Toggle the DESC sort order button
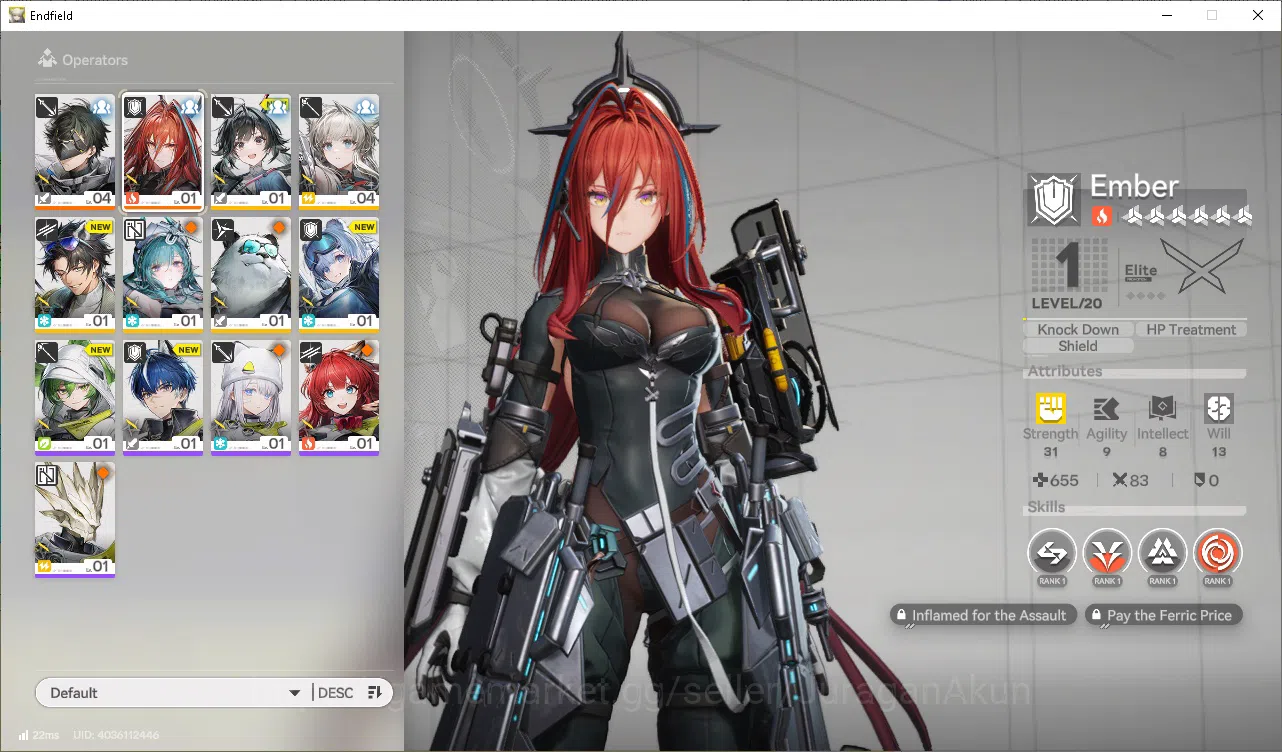Image resolution: width=1282 pixels, height=752 pixels. click(x=351, y=693)
